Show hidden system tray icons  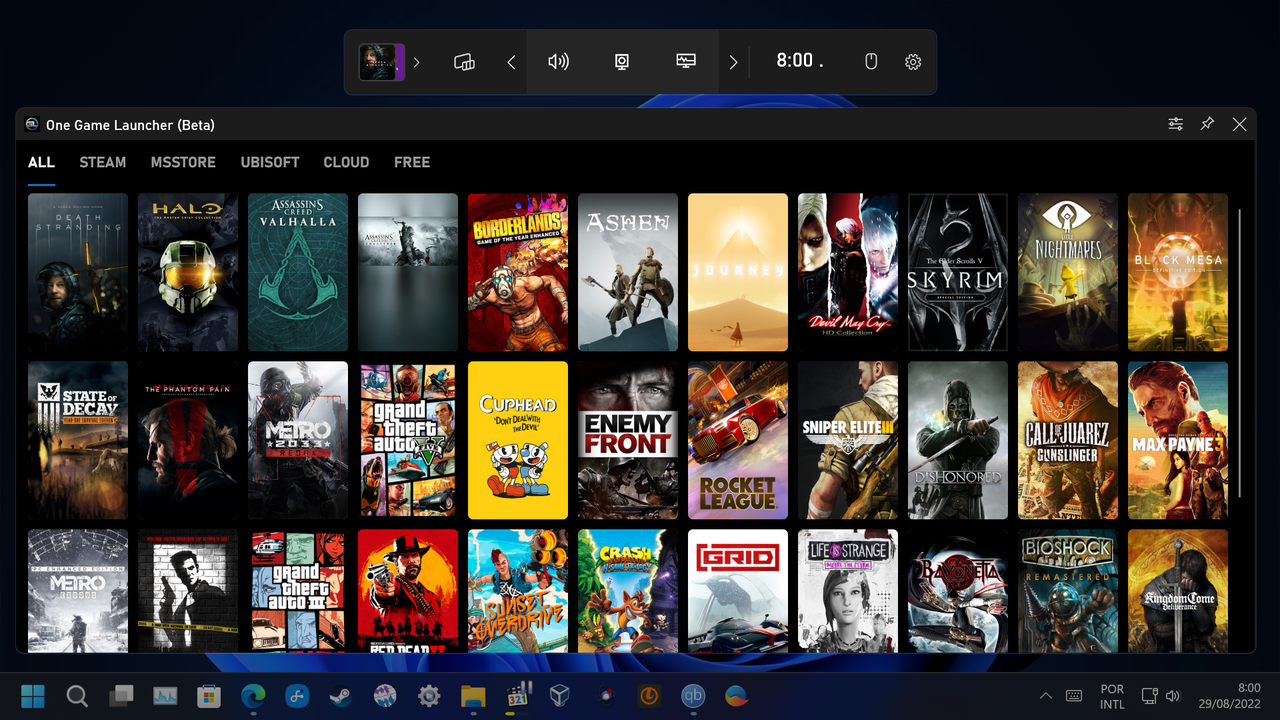1046,696
